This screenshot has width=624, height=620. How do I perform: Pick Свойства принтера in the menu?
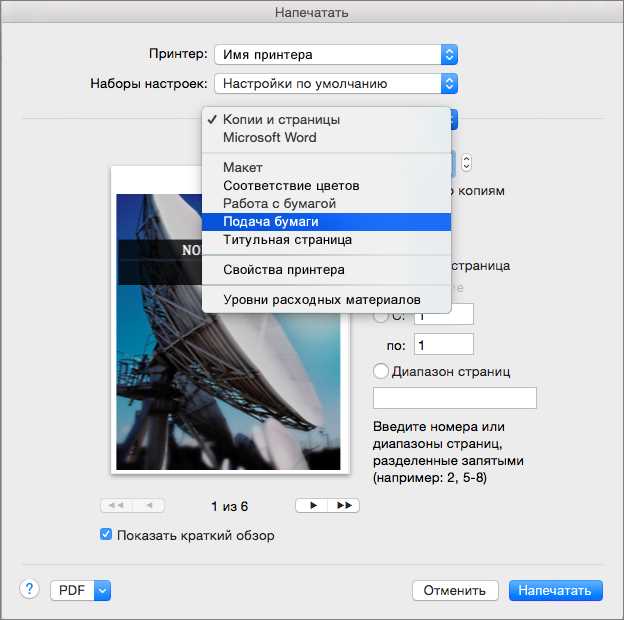283,270
